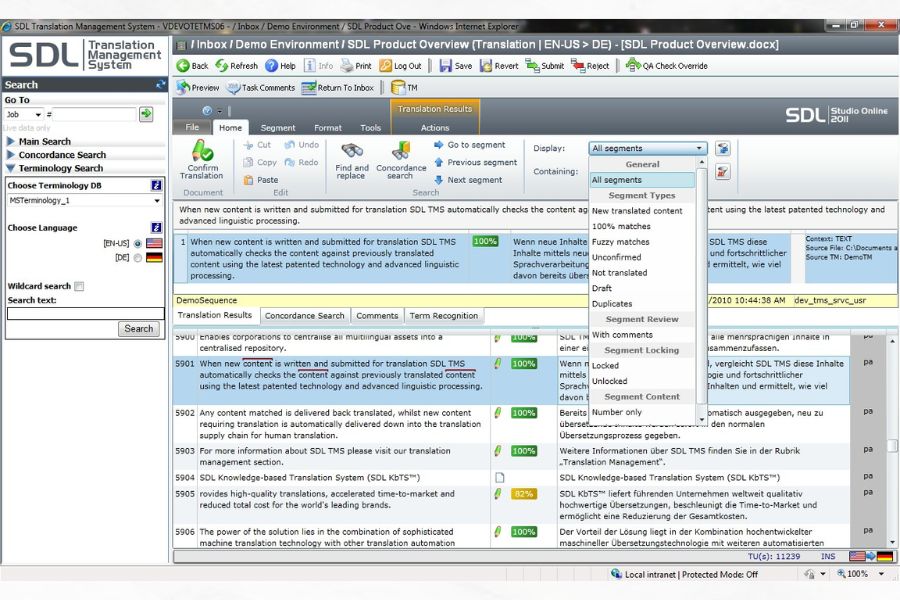This screenshot has width=900, height=600.
Task: Submit the translation task
Action: coord(545,66)
